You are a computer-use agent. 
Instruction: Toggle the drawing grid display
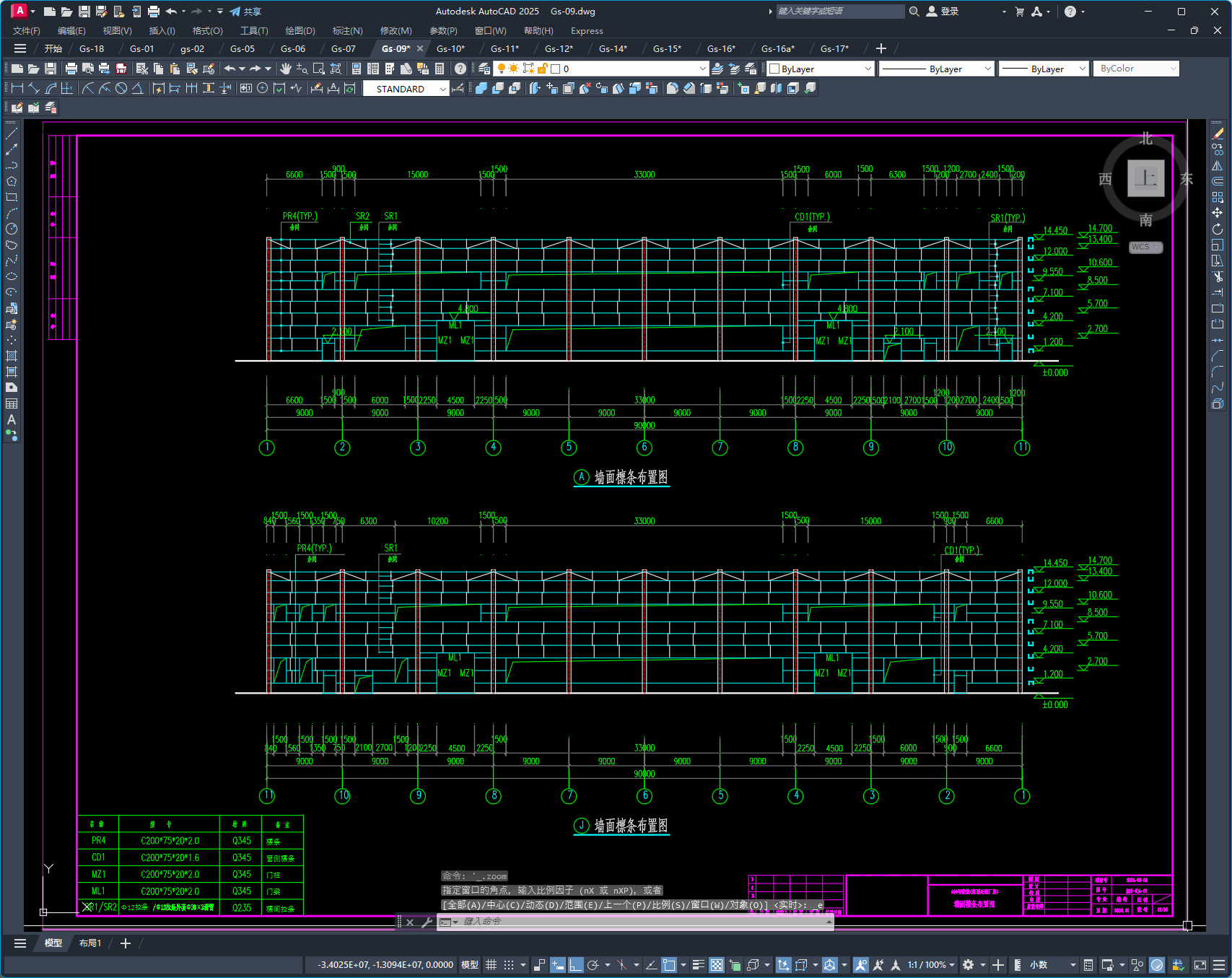491,965
